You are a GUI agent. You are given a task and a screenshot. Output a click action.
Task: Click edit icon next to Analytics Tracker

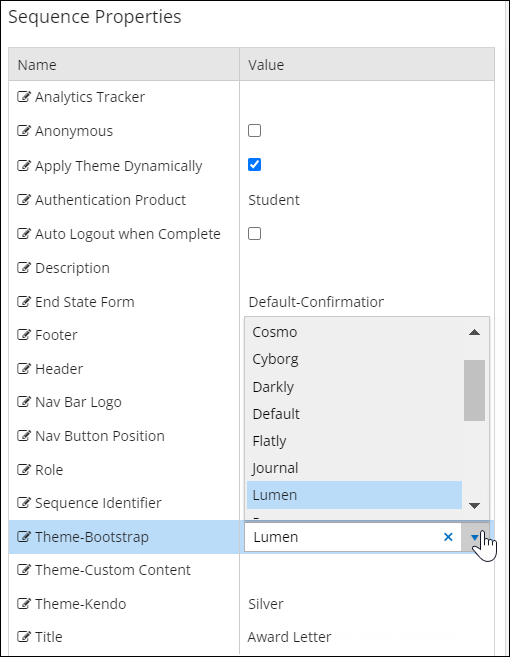pyautogui.click(x=23, y=97)
